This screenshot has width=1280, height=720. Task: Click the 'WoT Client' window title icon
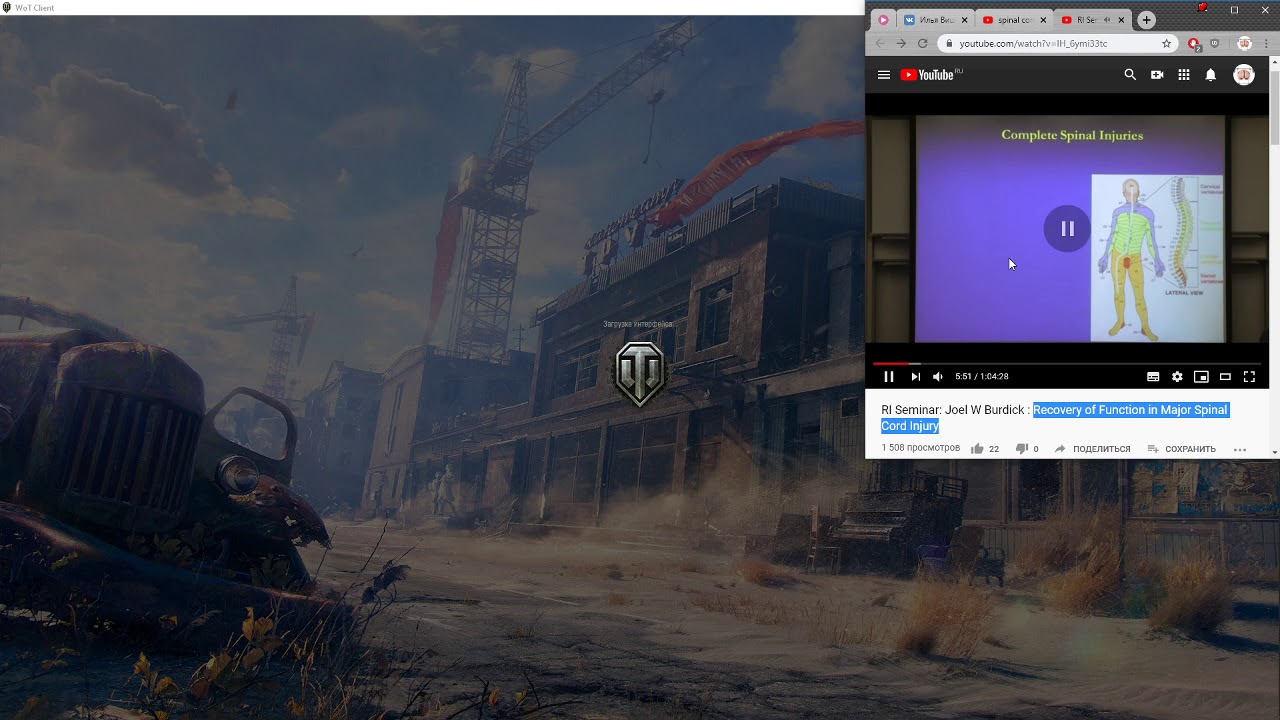click(7, 7)
